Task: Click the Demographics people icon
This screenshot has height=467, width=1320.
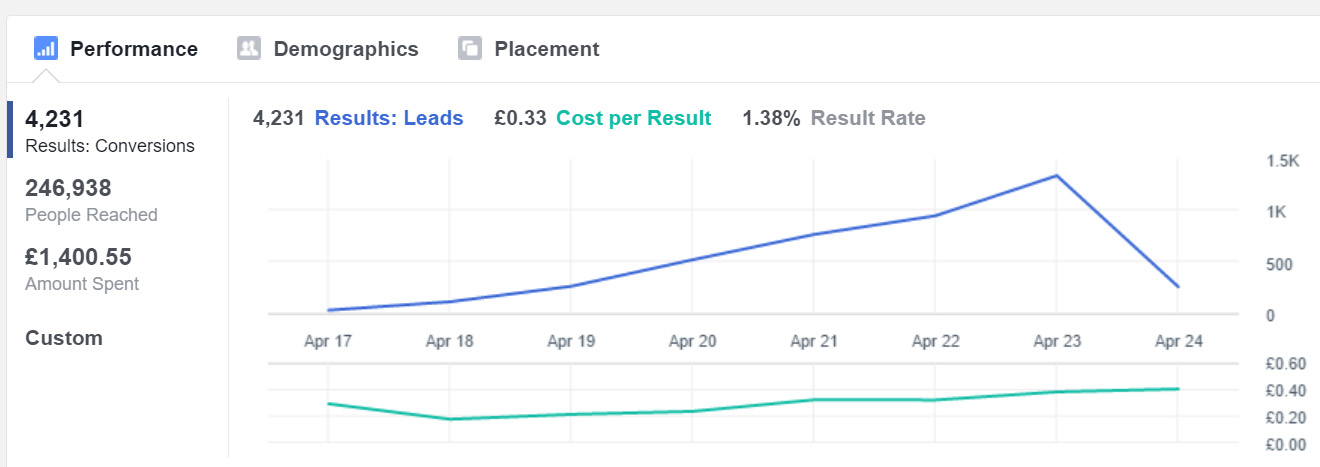Action: pos(249,48)
